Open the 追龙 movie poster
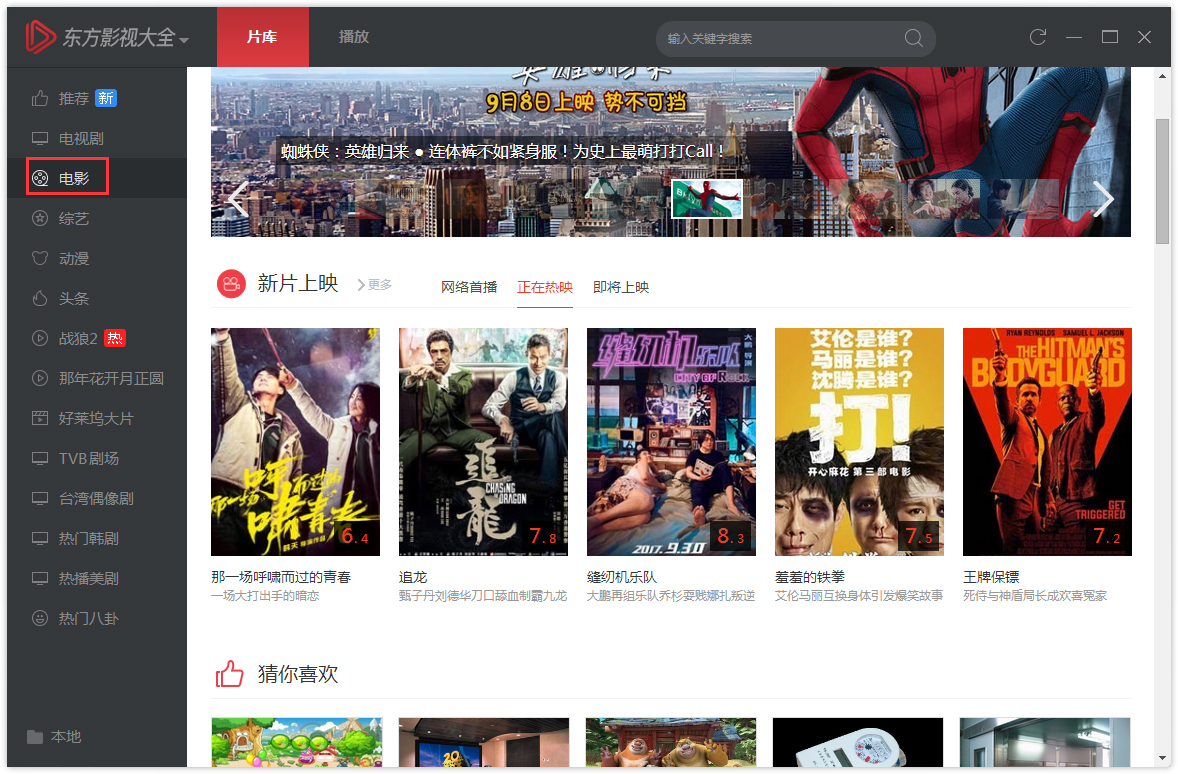This screenshot has width=1178, height=774. pyautogui.click(x=483, y=442)
